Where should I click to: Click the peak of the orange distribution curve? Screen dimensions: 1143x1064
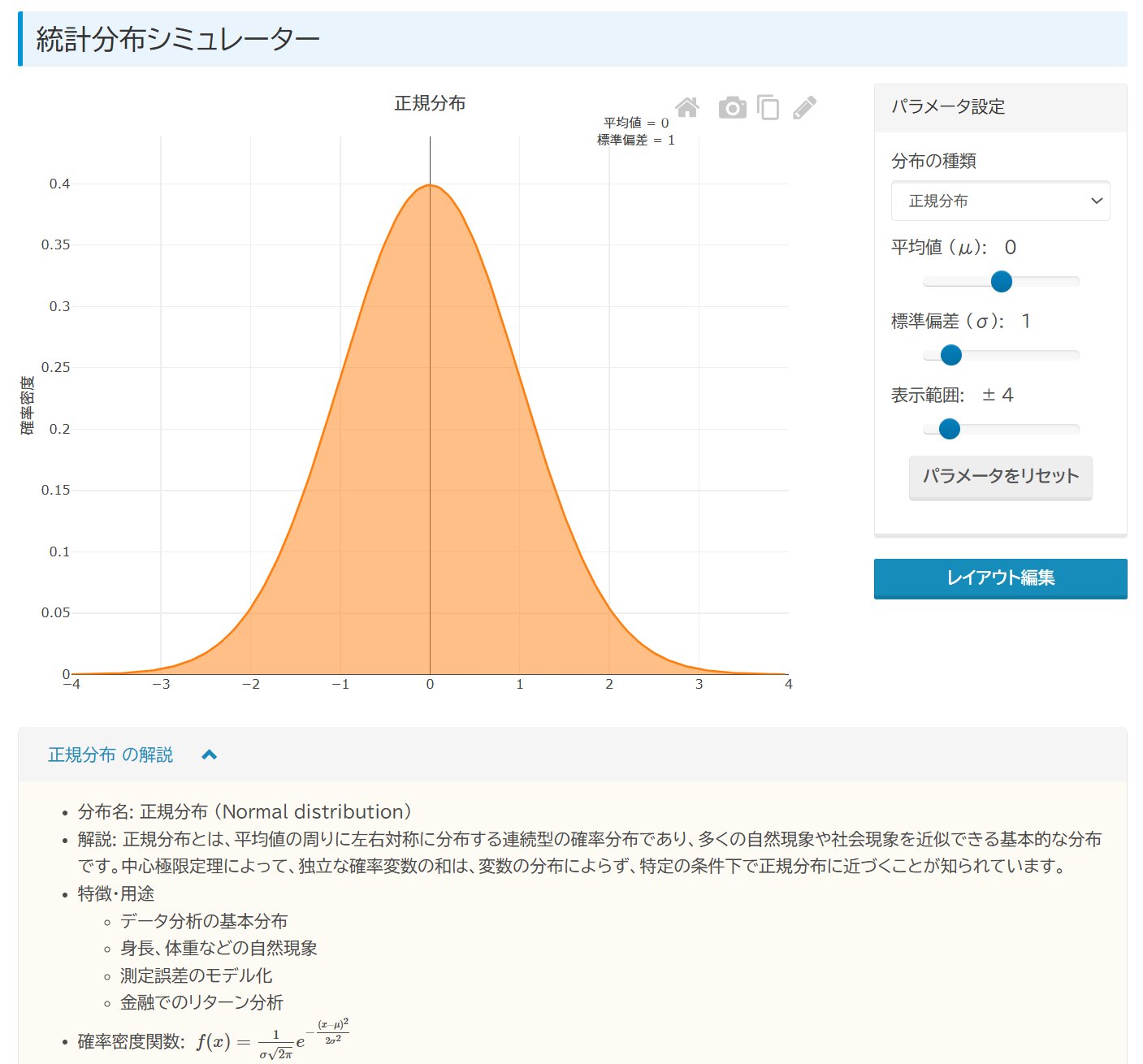click(x=430, y=185)
